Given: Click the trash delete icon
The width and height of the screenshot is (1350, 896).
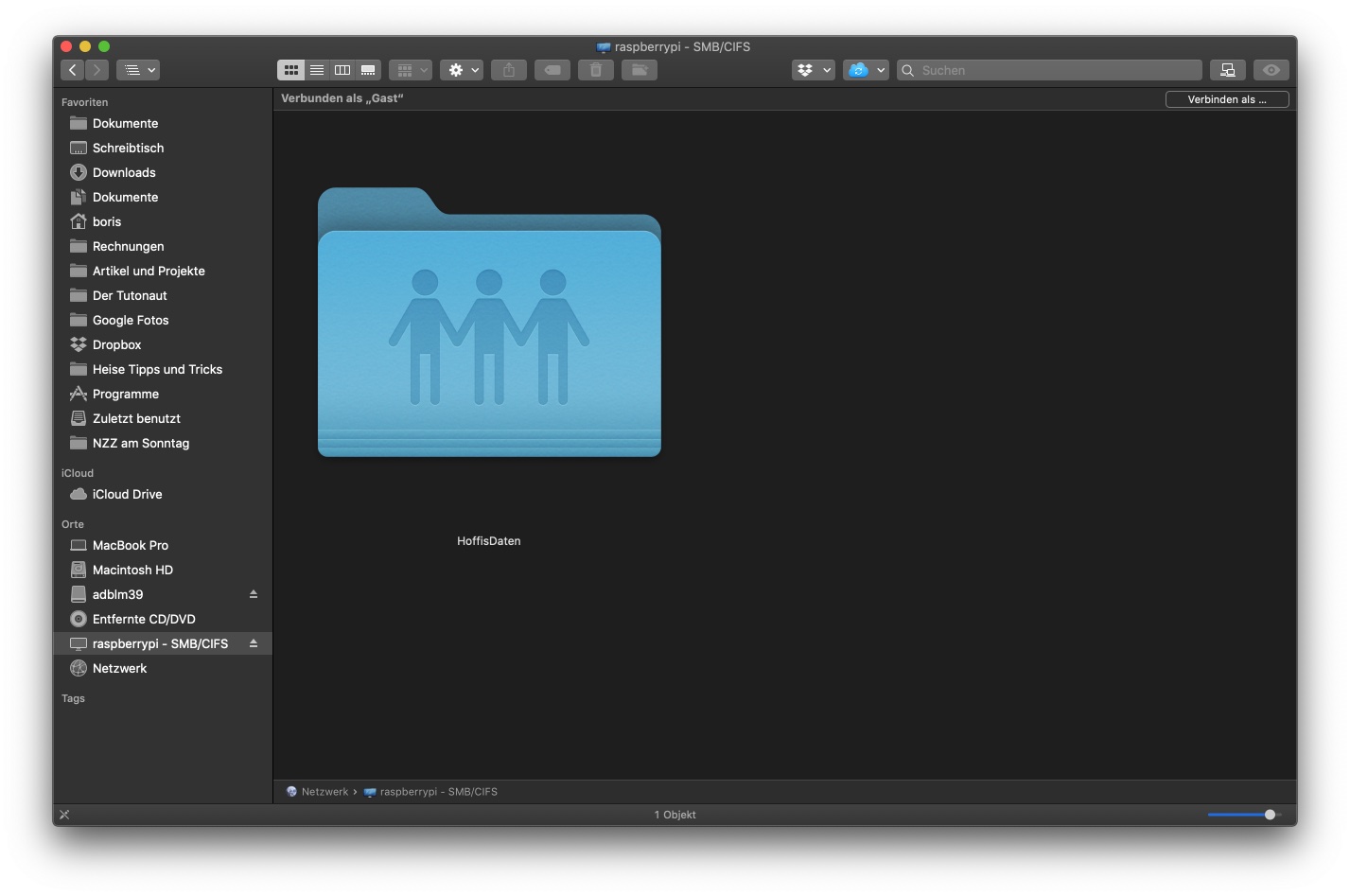Looking at the screenshot, I should (596, 70).
